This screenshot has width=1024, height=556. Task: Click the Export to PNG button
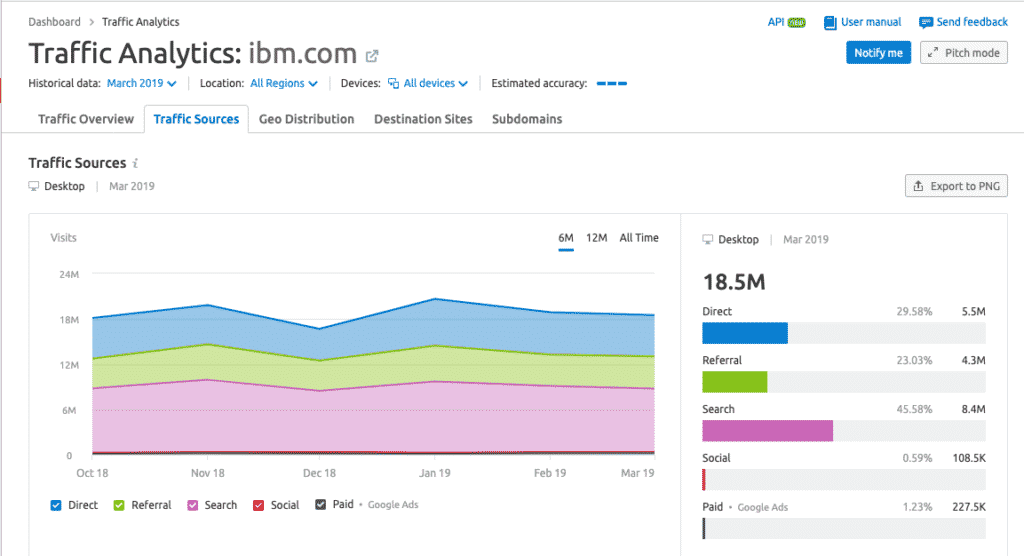(x=956, y=186)
